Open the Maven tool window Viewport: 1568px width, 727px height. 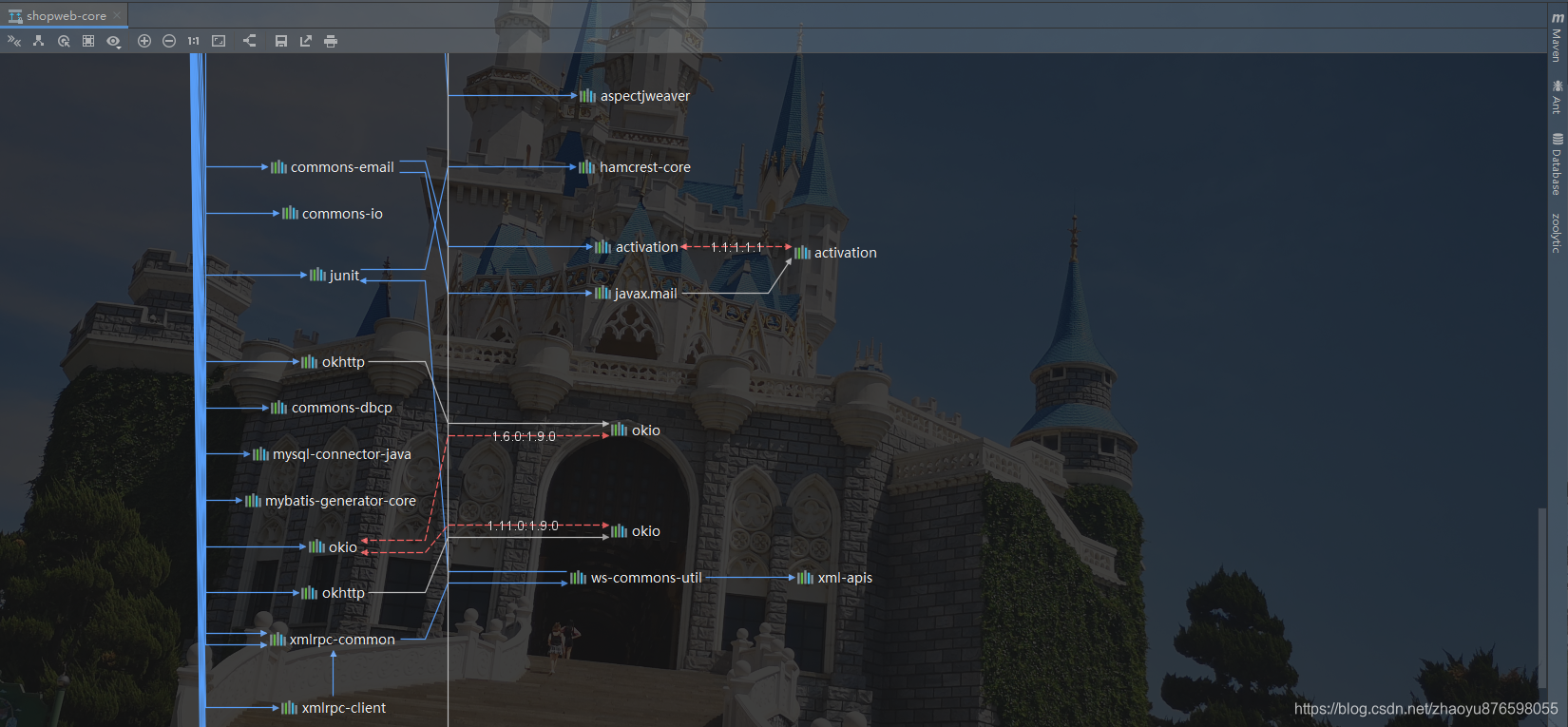(x=1557, y=37)
